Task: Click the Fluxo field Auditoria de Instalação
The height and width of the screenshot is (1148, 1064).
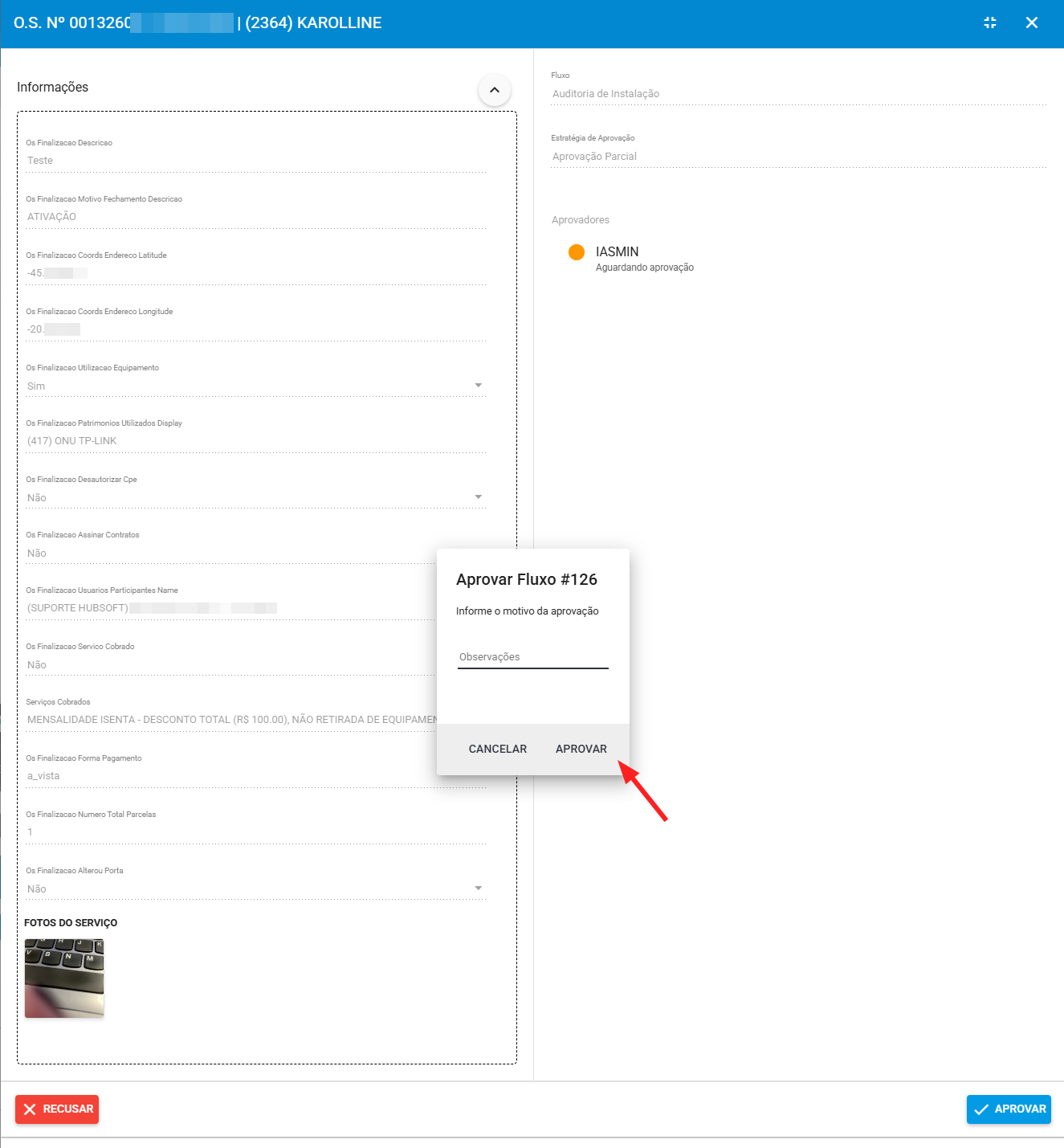Action: point(798,94)
